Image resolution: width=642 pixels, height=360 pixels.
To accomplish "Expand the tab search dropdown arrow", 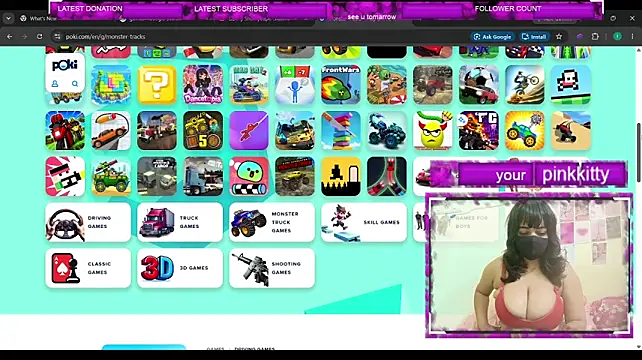I will pyautogui.click(x=8, y=18).
